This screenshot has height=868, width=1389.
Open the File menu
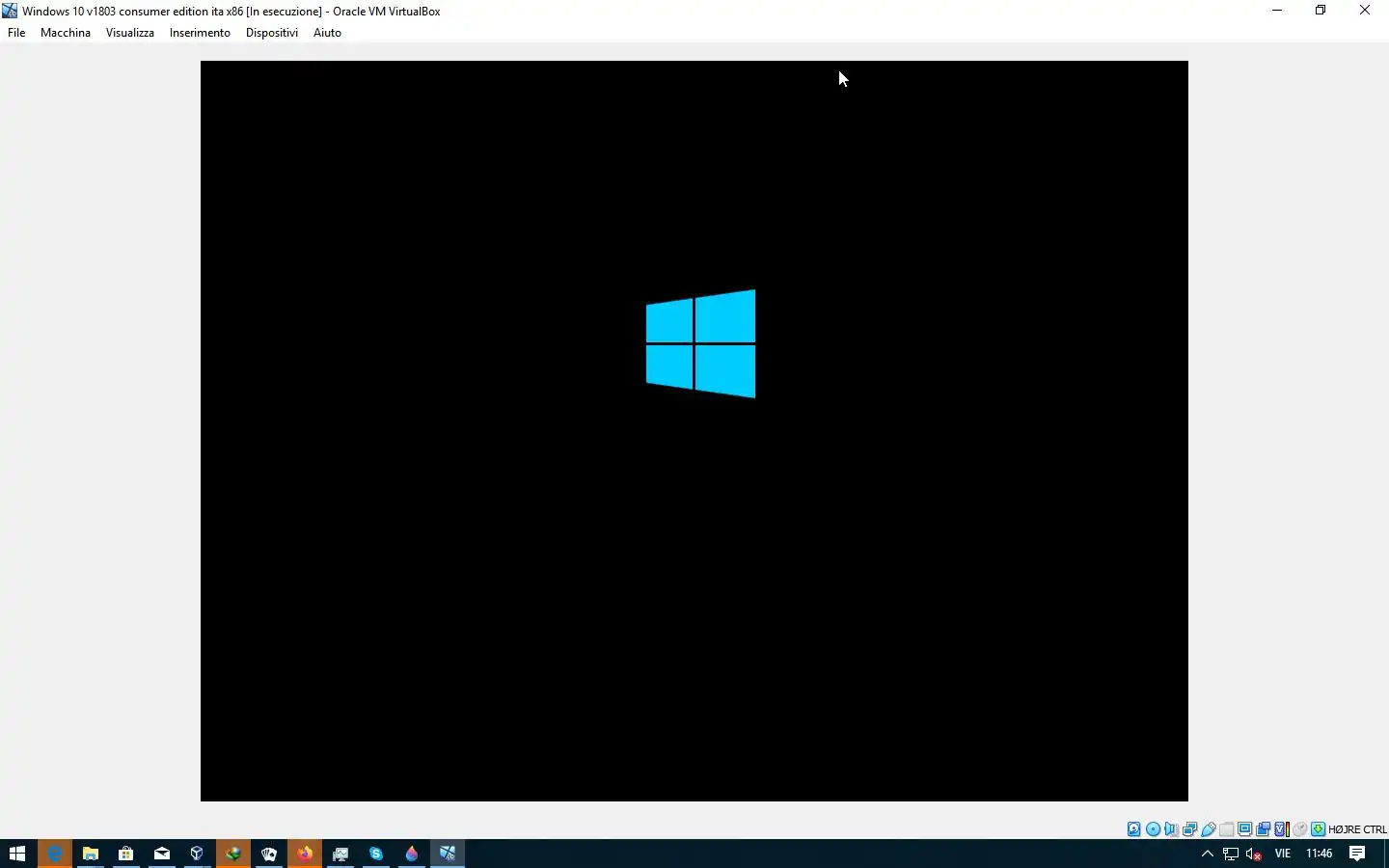coord(16,33)
